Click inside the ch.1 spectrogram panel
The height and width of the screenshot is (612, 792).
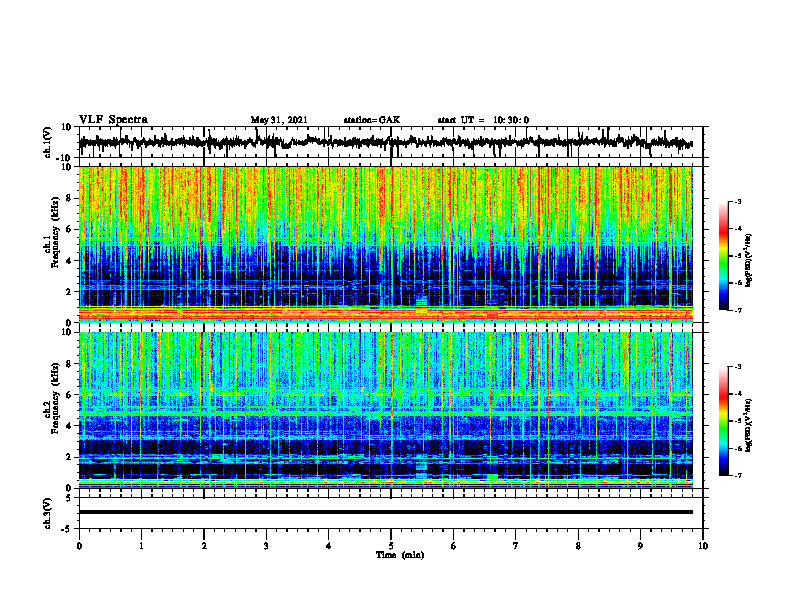(385, 244)
